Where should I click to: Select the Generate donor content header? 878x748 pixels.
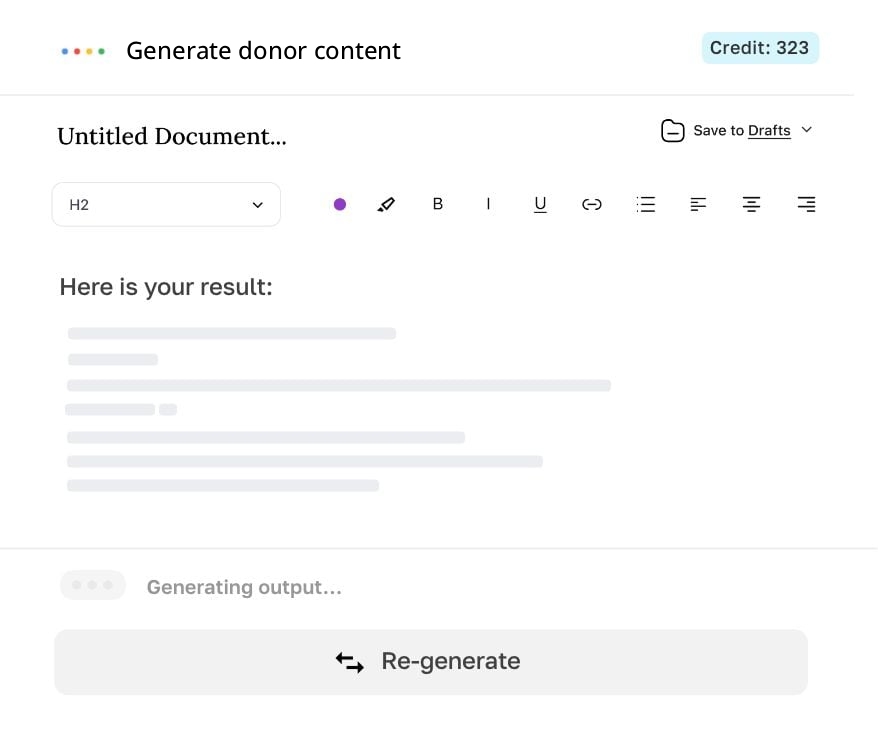tap(263, 50)
